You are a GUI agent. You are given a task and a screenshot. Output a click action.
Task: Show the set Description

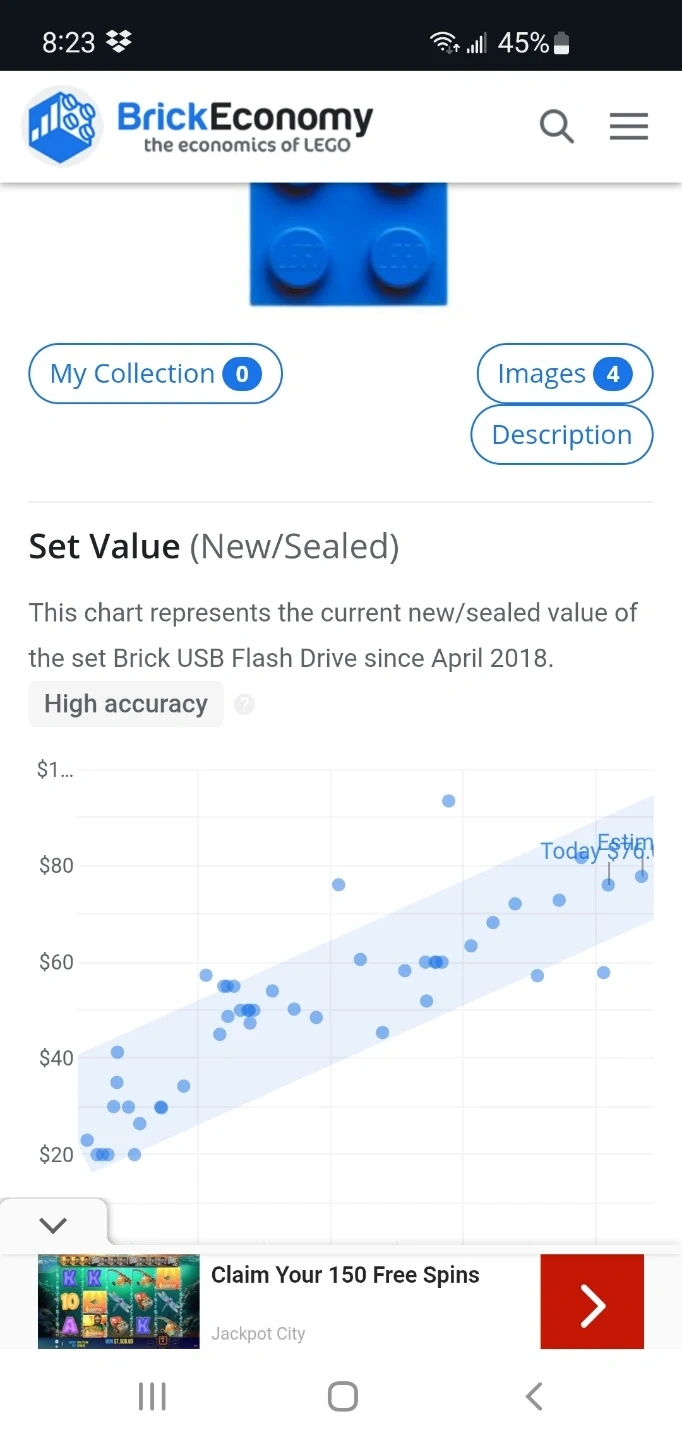coord(561,435)
